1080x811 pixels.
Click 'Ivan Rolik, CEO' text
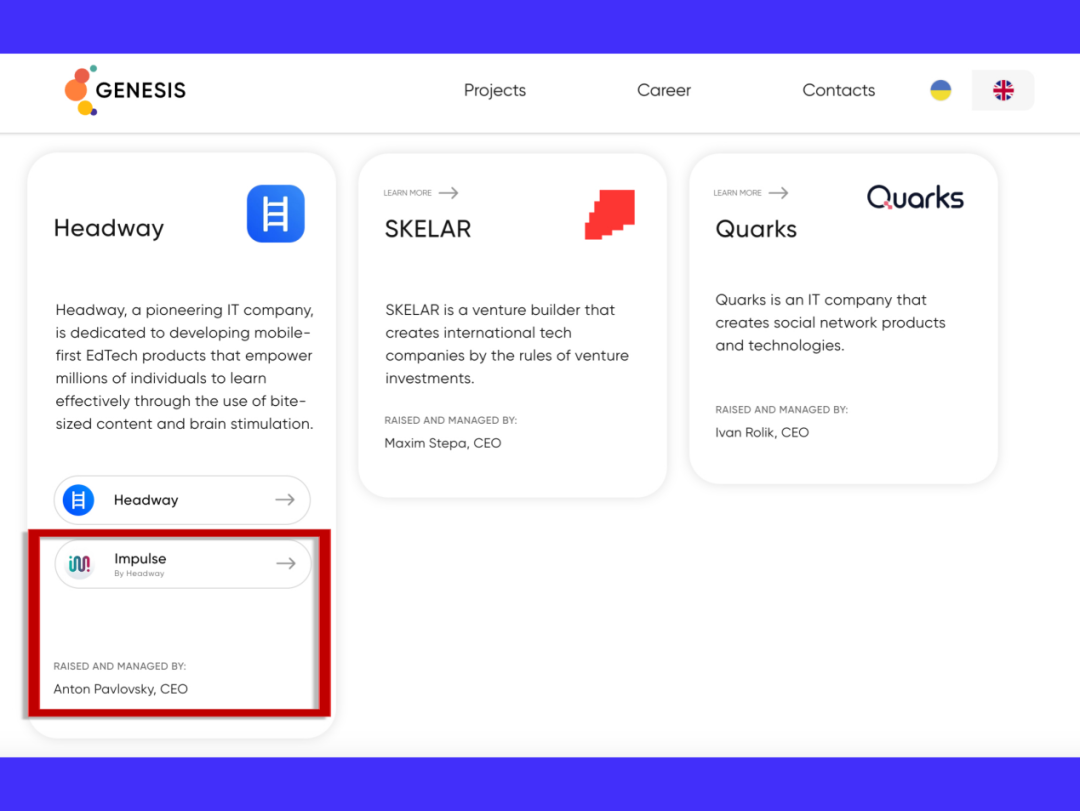[x=762, y=433]
